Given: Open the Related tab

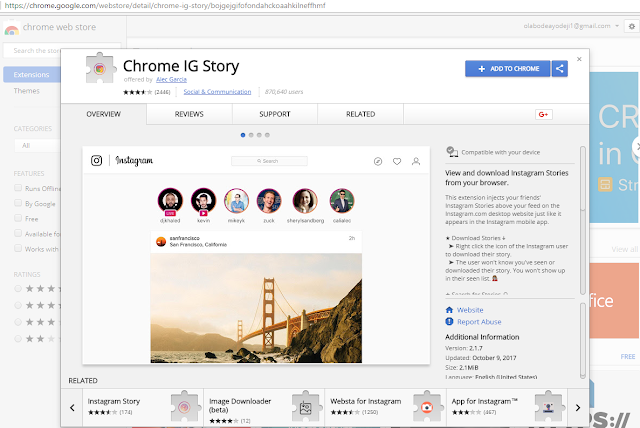Looking at the screenshot, I should tap(360, 114).
